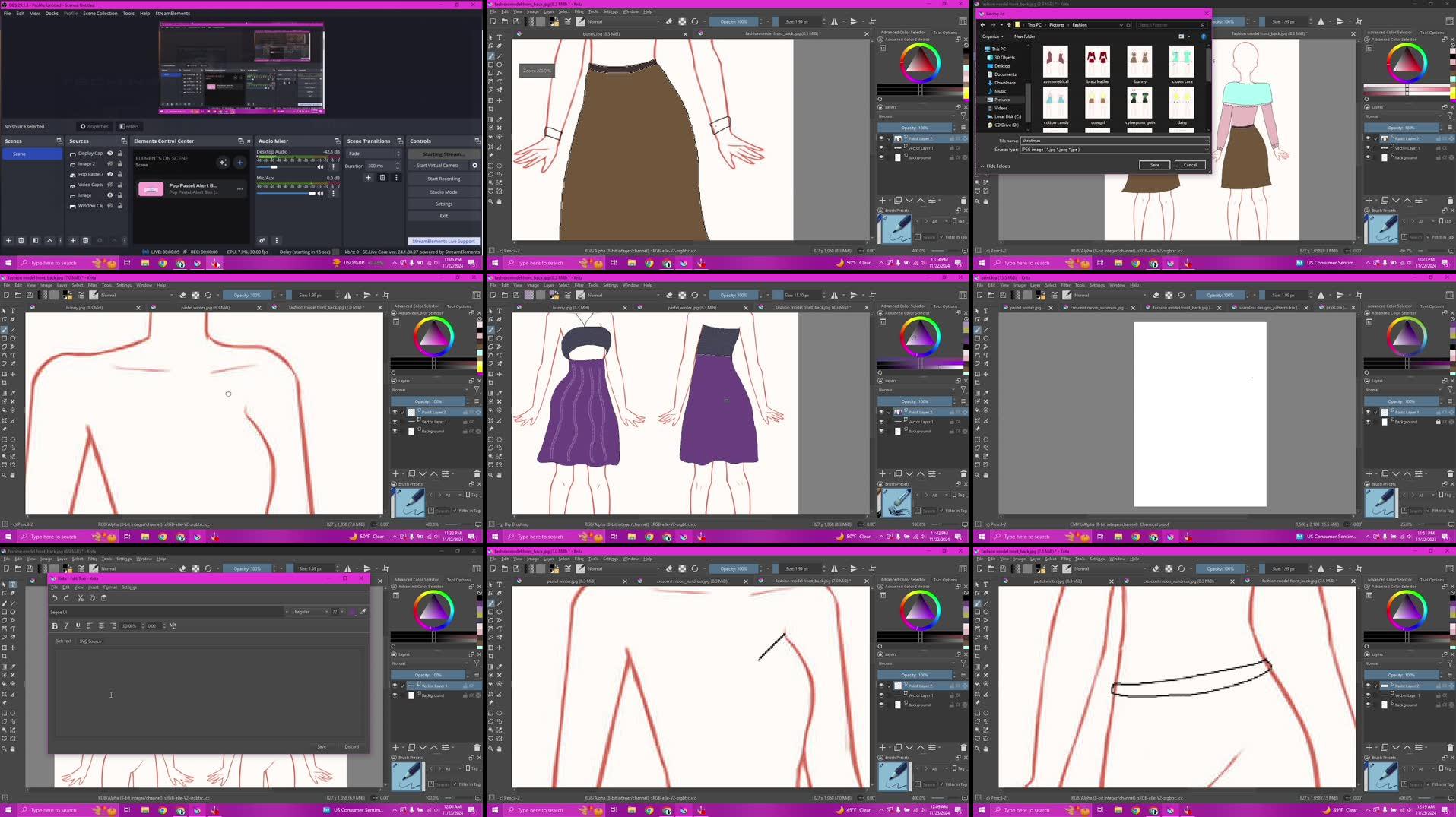Open advanced audio gear in OBS Audio Mixer
This screenshot has width=1456, height=817.
point(262,241)
